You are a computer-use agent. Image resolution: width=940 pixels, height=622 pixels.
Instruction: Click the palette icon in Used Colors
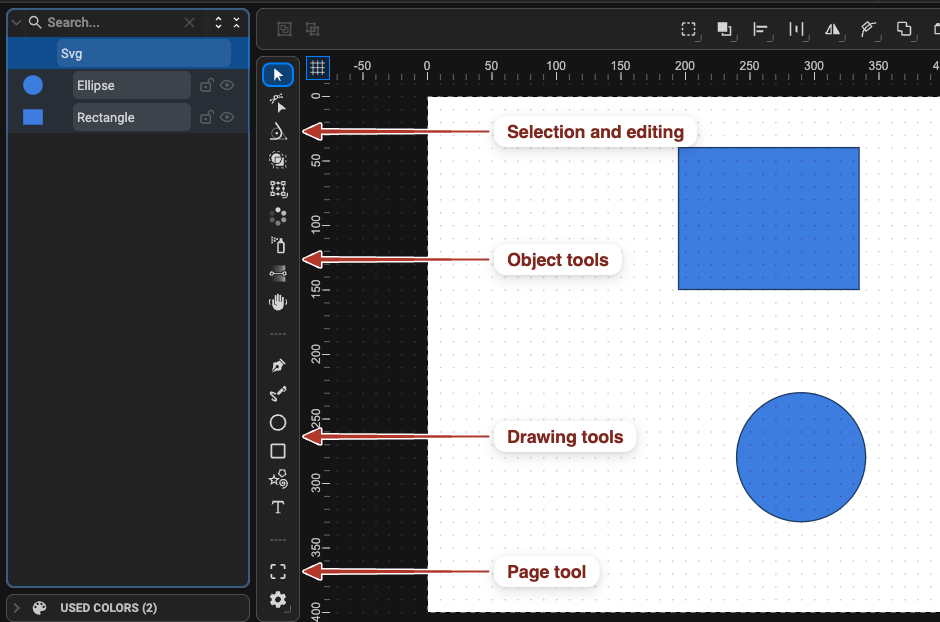40,608
